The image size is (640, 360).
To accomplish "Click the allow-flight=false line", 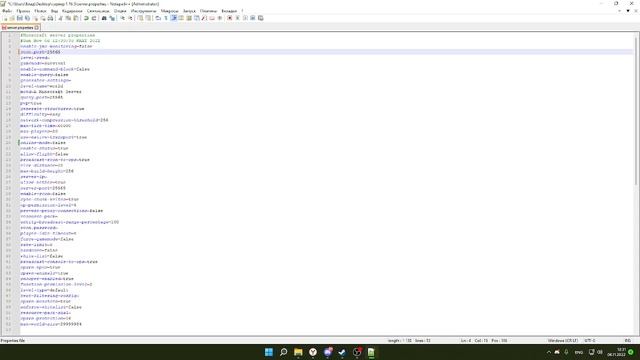I will (x=44, y=154).
